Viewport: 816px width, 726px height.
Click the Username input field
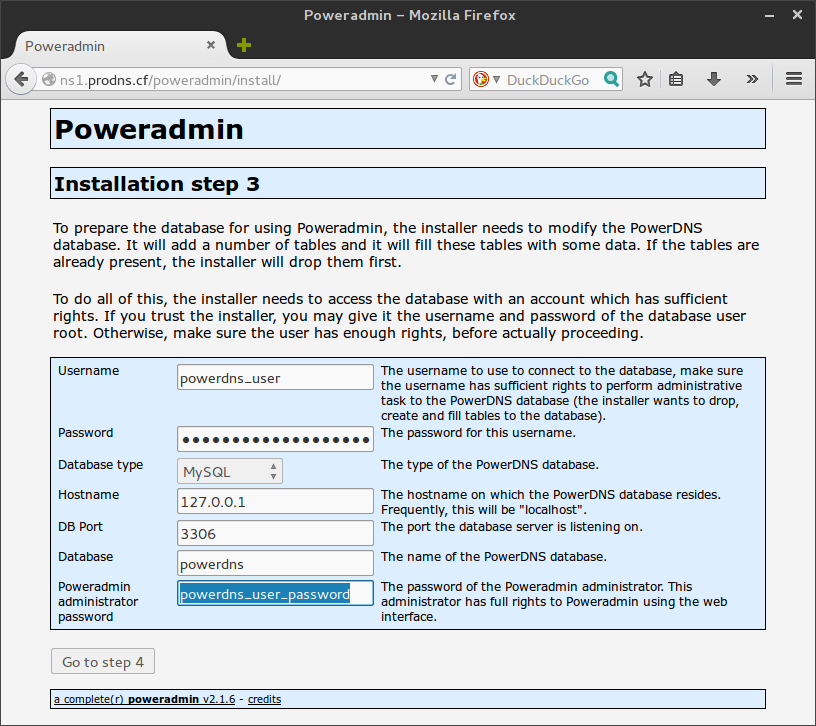275,377
